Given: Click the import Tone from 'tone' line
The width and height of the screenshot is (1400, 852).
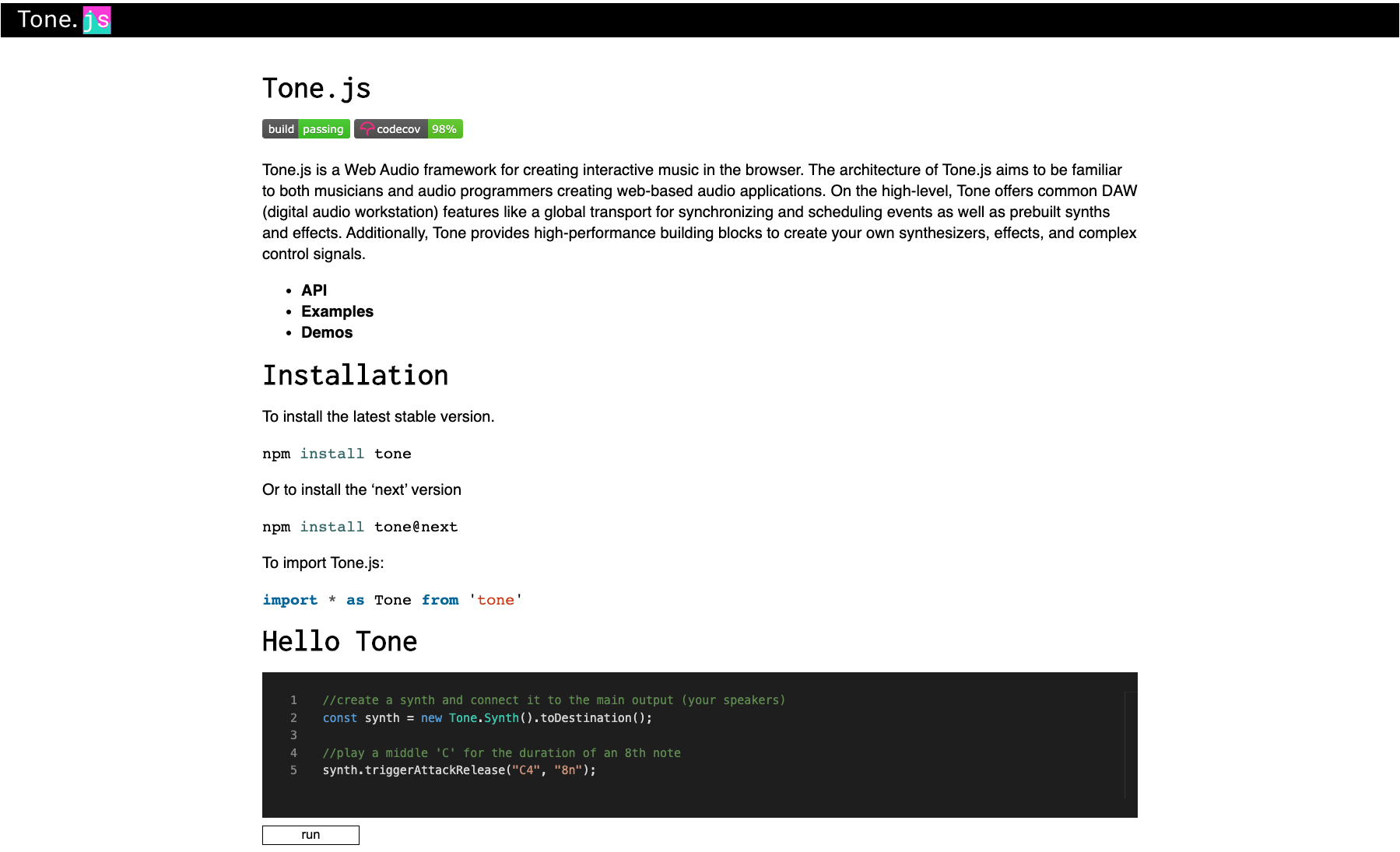Looking at the screenshot, I should coord(392,600).
